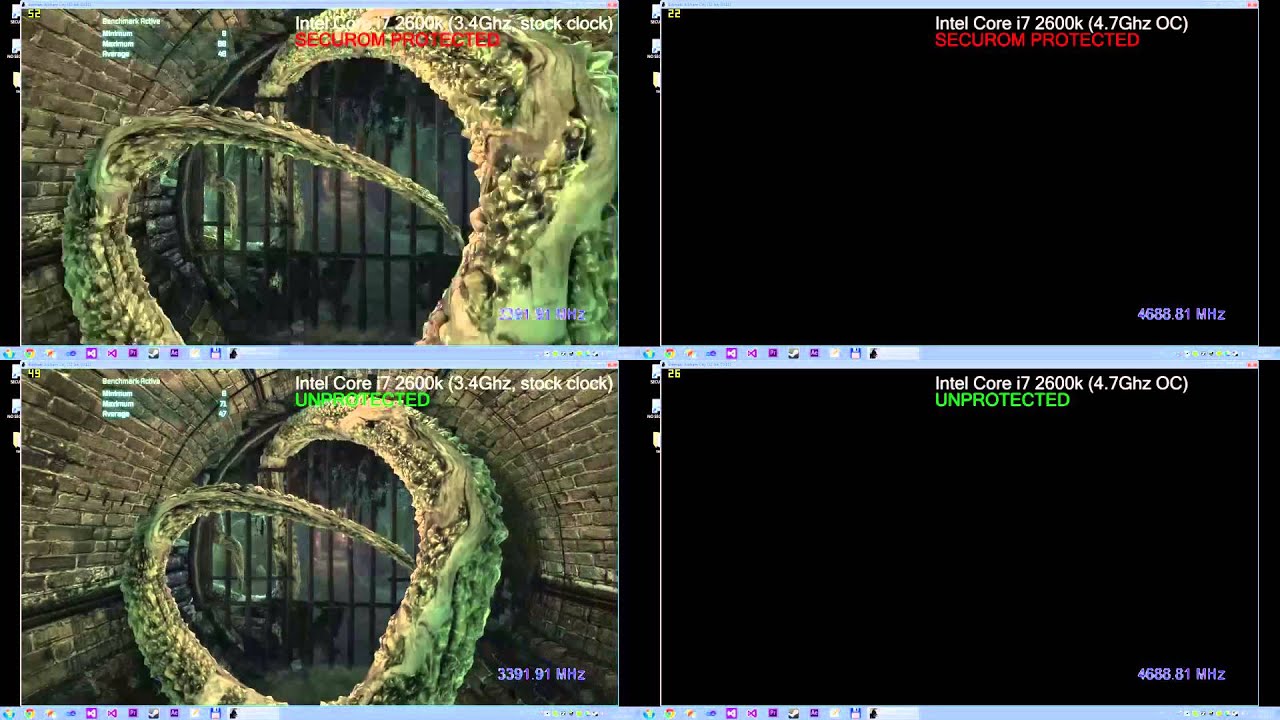Image resolution: width=1280 pixels, height=720 pixels.
Task: Click filled purple Visual Studio icon, 3.4GHz unprotected taskbar
Action: 91,714
